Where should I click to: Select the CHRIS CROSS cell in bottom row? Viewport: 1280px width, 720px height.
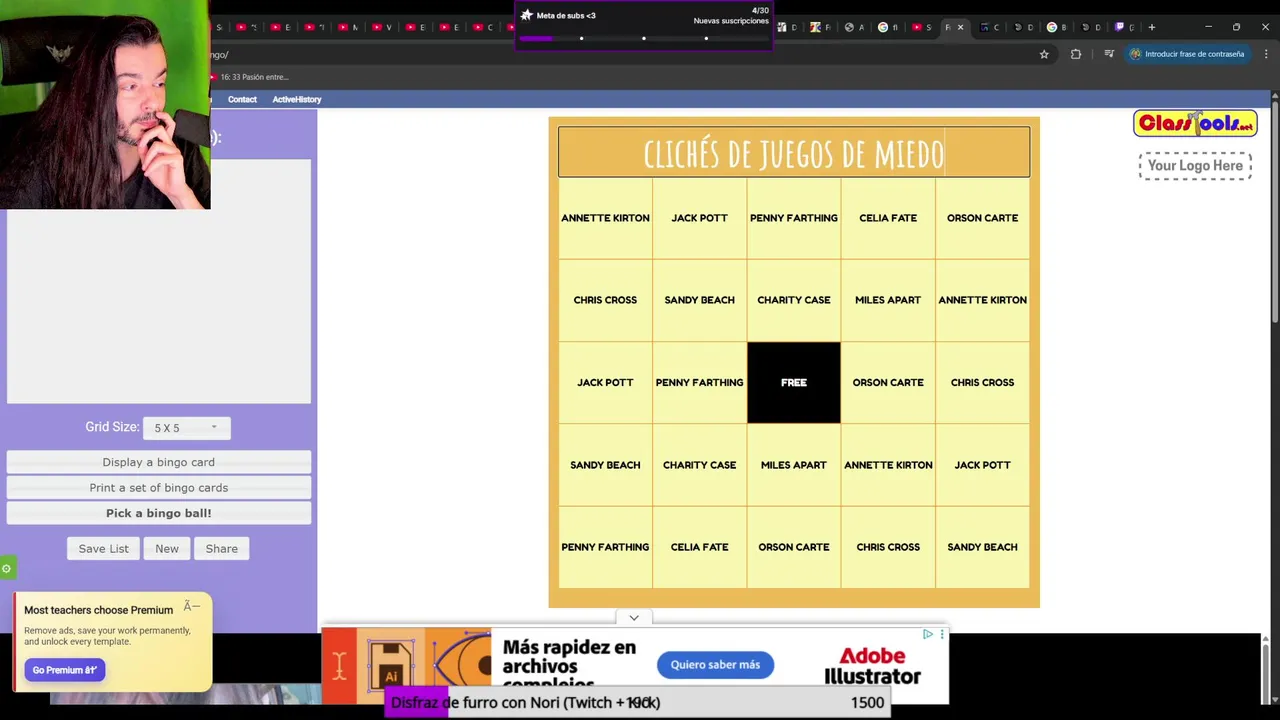click(888, 547)
